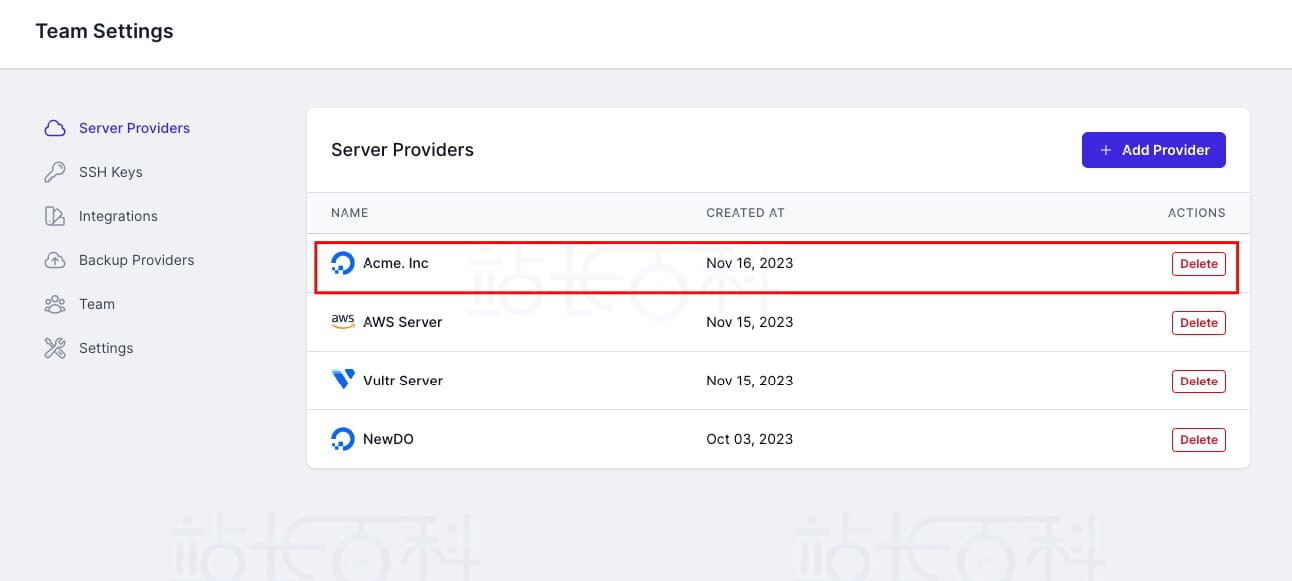This screenshot has height=581, width=1292.
Task: Remove the Vultr Server provider
Action: click(1198, 381)
